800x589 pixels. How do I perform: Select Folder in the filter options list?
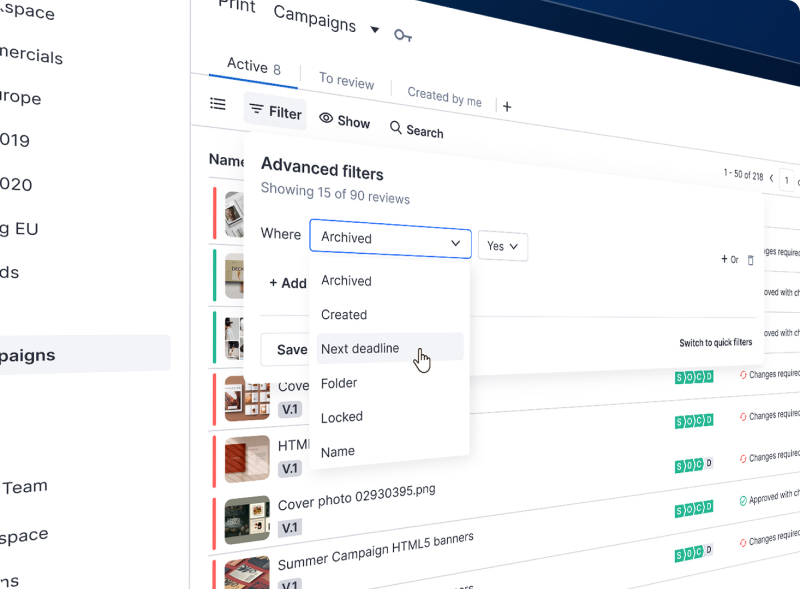click(340, 382)
